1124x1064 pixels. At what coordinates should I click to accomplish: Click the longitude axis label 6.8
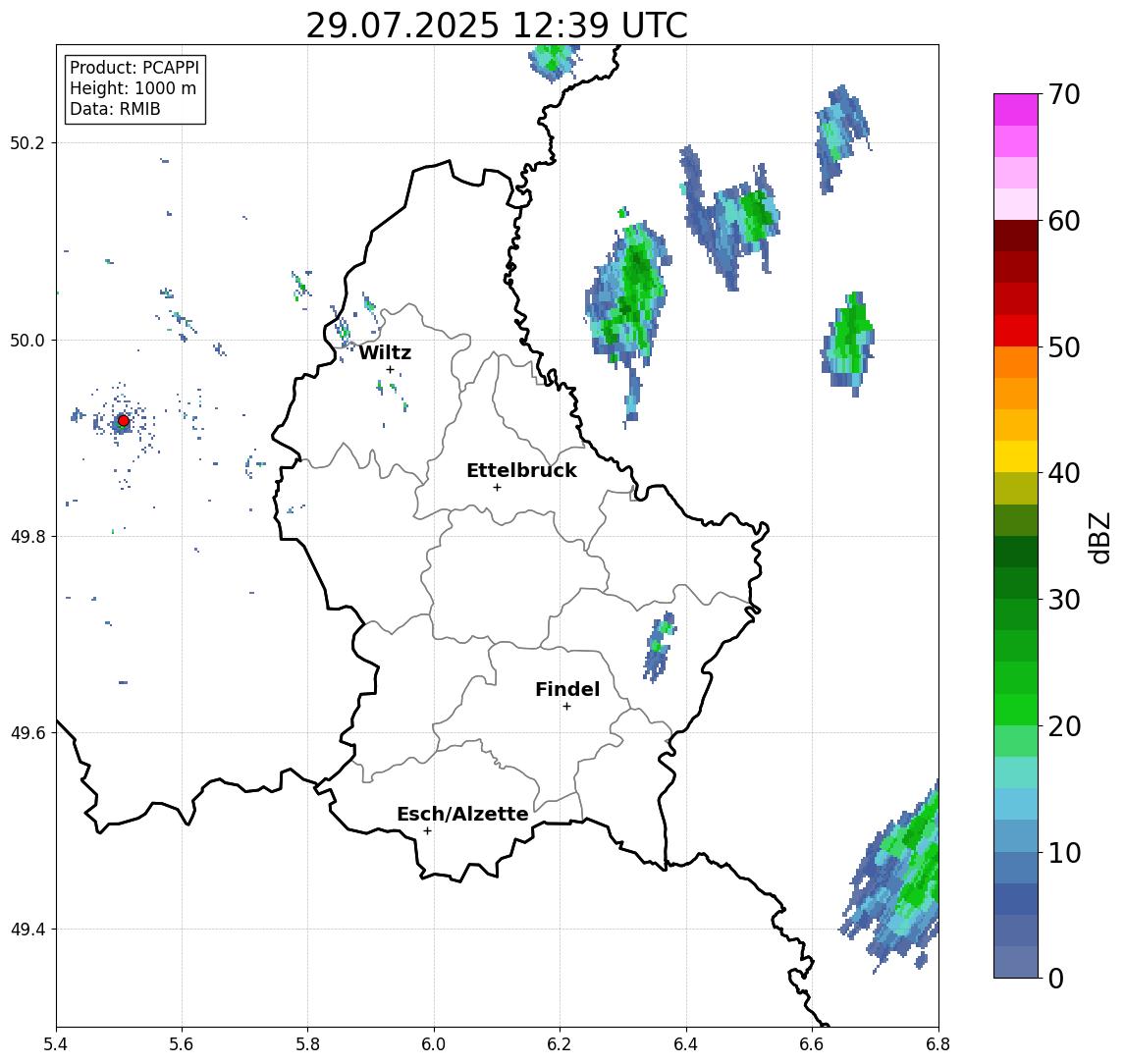click(x=937, y=1044)
